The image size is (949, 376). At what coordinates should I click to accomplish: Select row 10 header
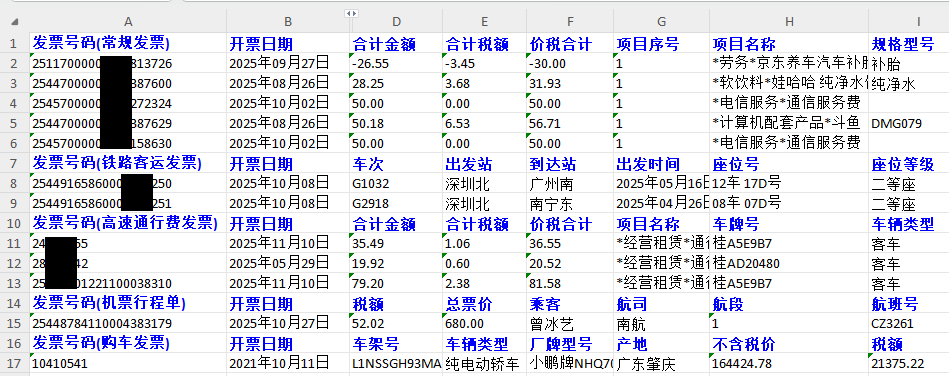coord(15,223)
